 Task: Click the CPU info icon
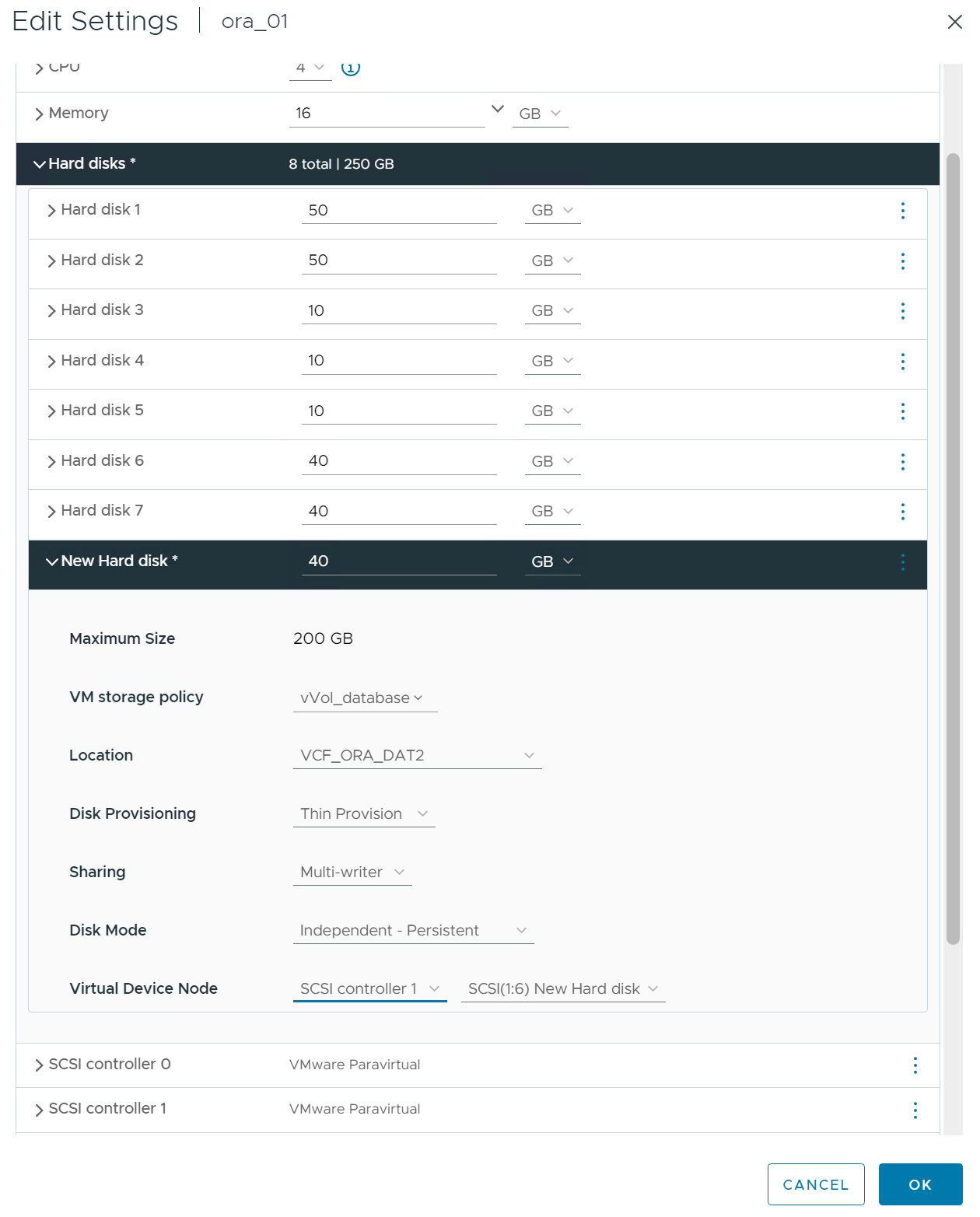[351, 68]
